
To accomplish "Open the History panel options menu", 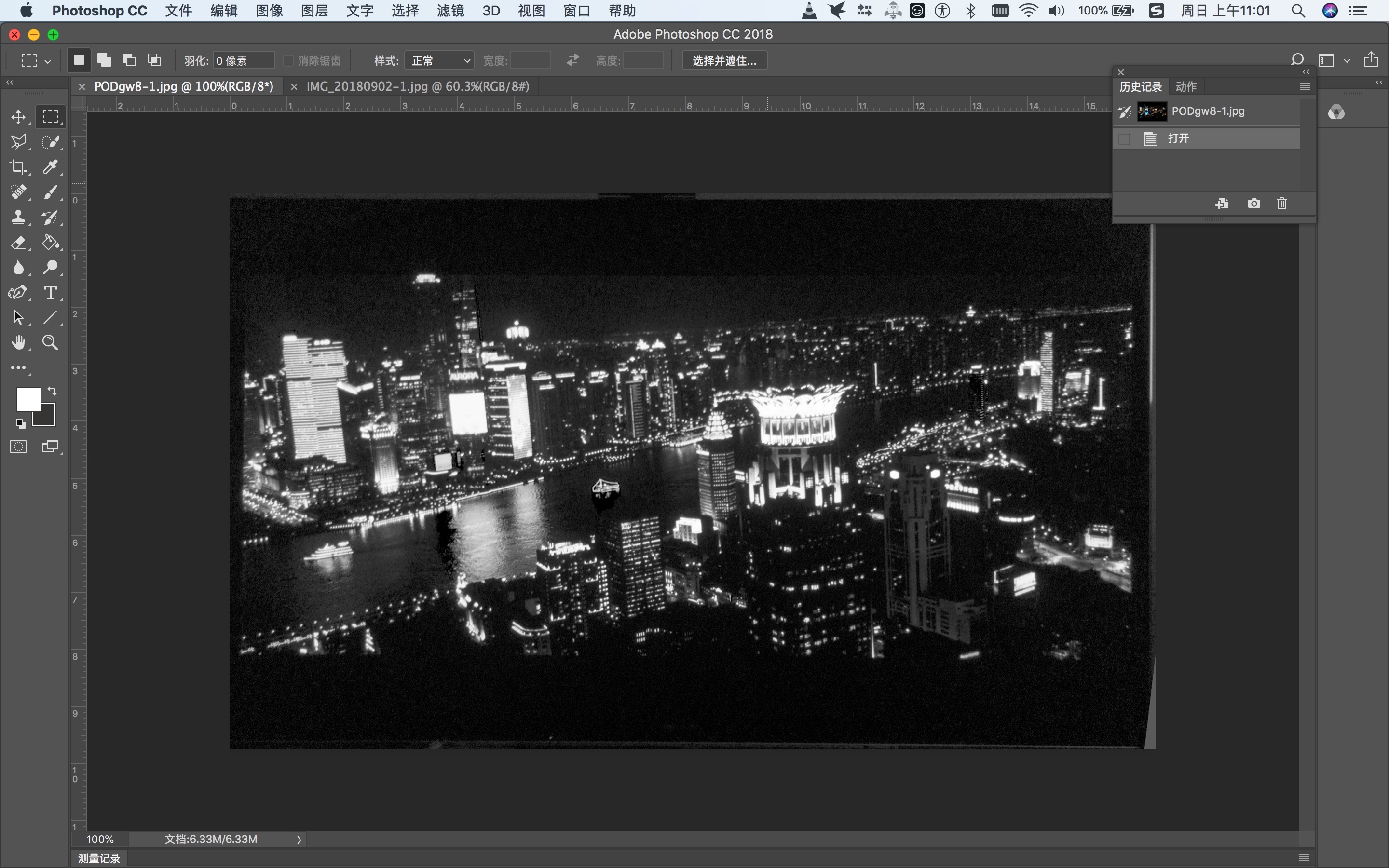I will point(1304,87).
